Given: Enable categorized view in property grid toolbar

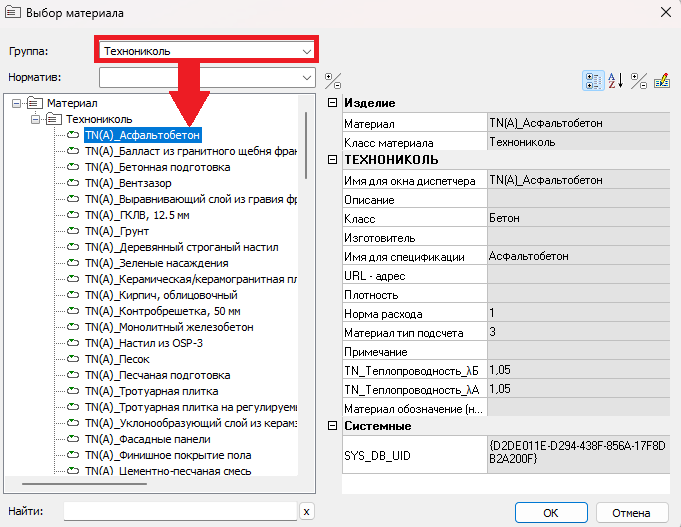Looking at the screenshot, I should 592,80.
